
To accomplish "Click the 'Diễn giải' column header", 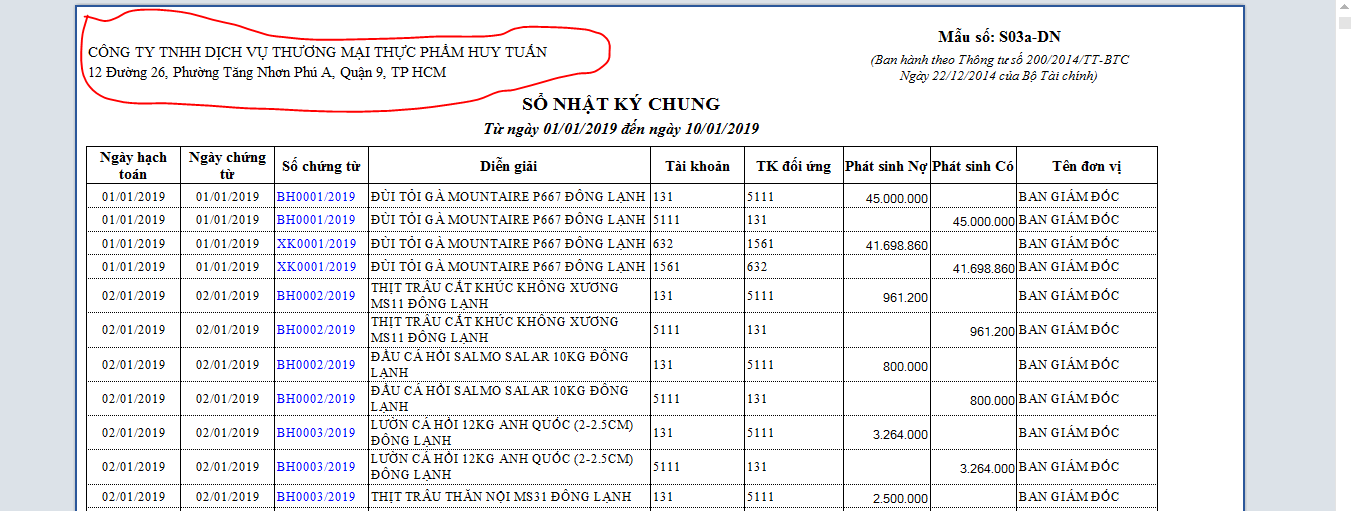I will [x=509, y=166].
